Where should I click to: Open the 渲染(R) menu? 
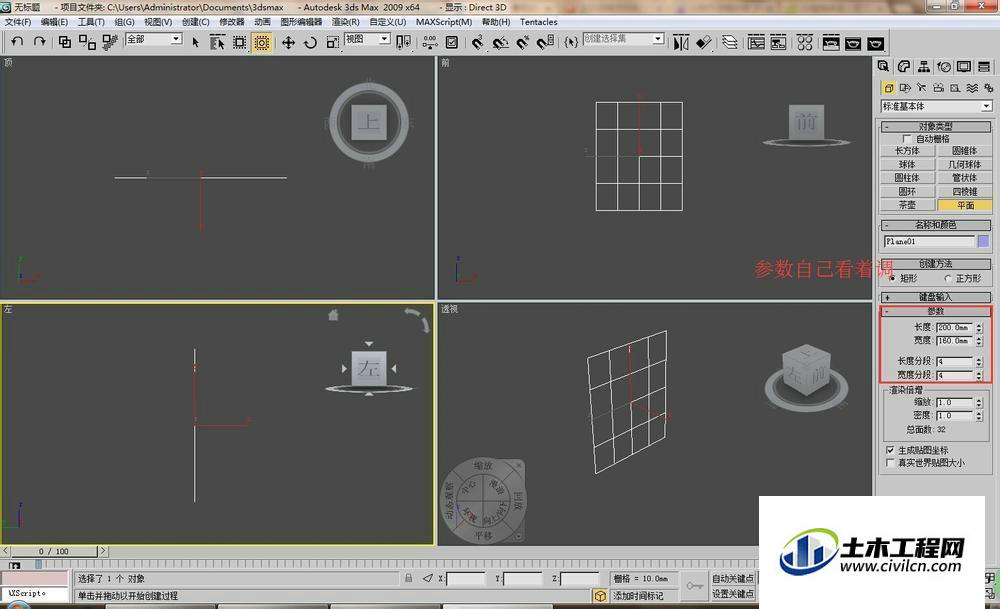(345, 22)
